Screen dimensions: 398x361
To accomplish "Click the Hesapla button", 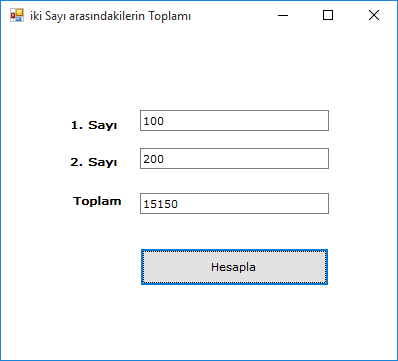I will click(x=234, y=267).
